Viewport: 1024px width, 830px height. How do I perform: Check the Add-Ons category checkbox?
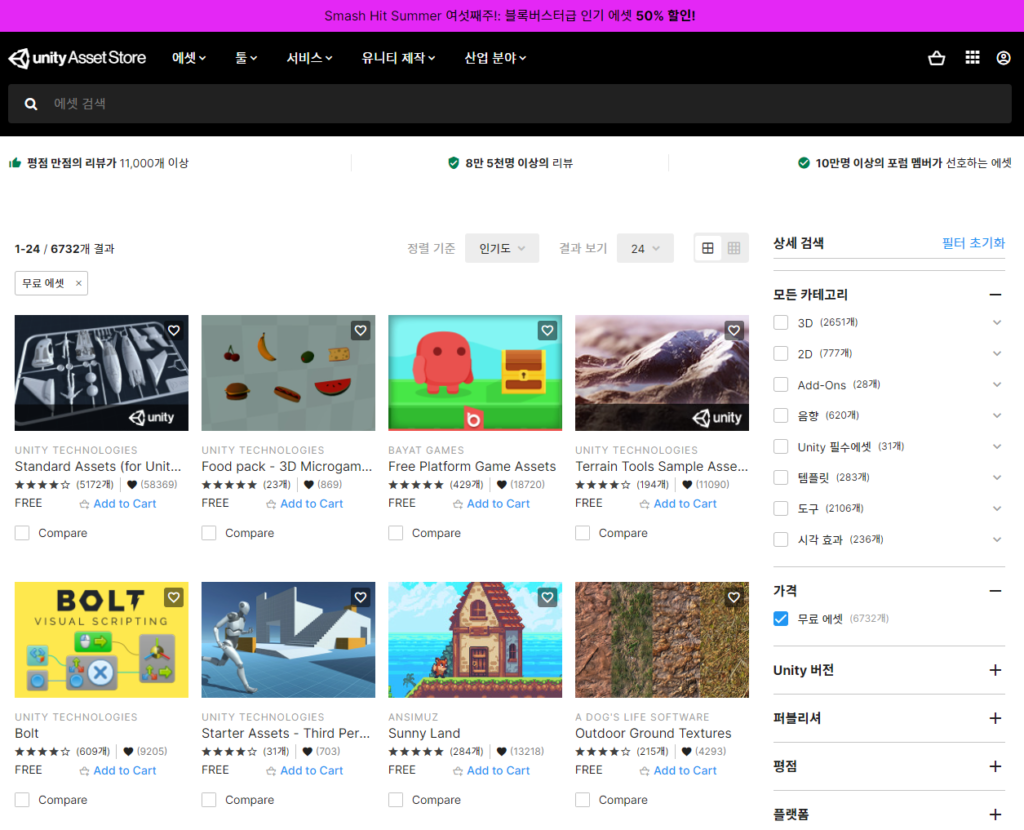click(781, 385)
